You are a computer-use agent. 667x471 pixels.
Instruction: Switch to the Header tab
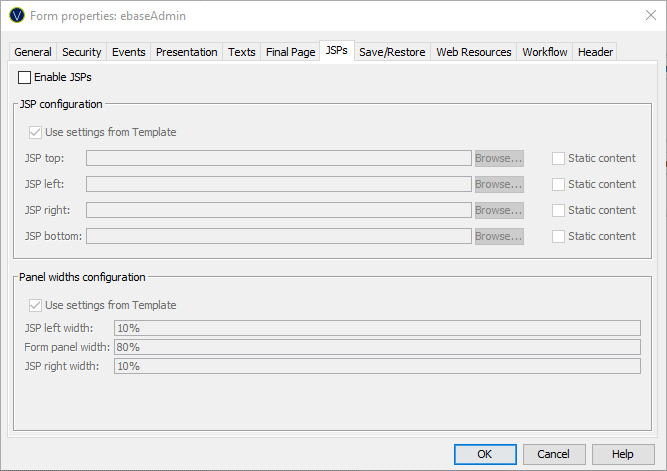pyautogui.click(x=595, y=52)
